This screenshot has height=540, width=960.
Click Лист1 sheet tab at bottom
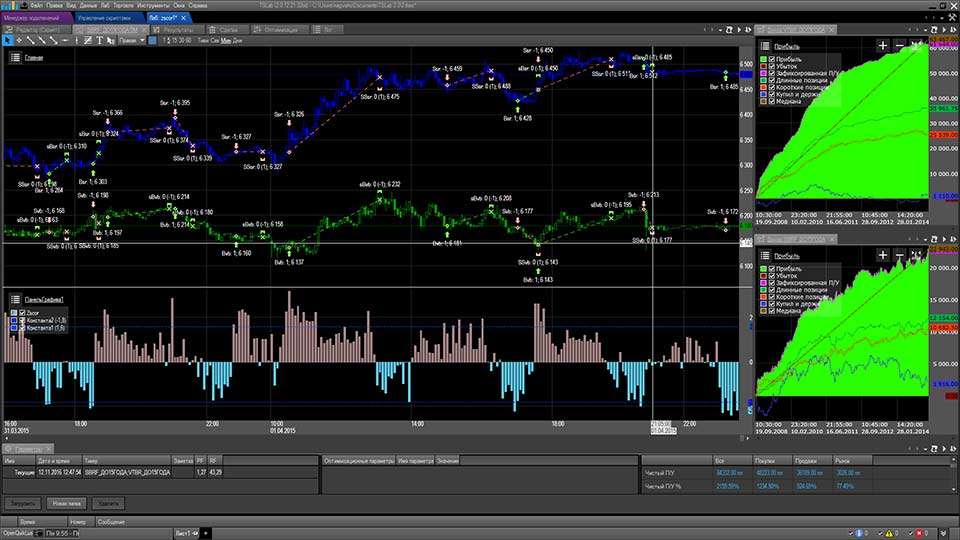point(186,533)
